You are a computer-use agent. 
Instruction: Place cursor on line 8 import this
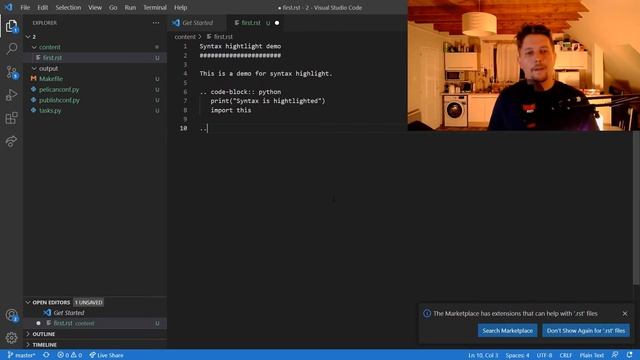tap(231, 110)
